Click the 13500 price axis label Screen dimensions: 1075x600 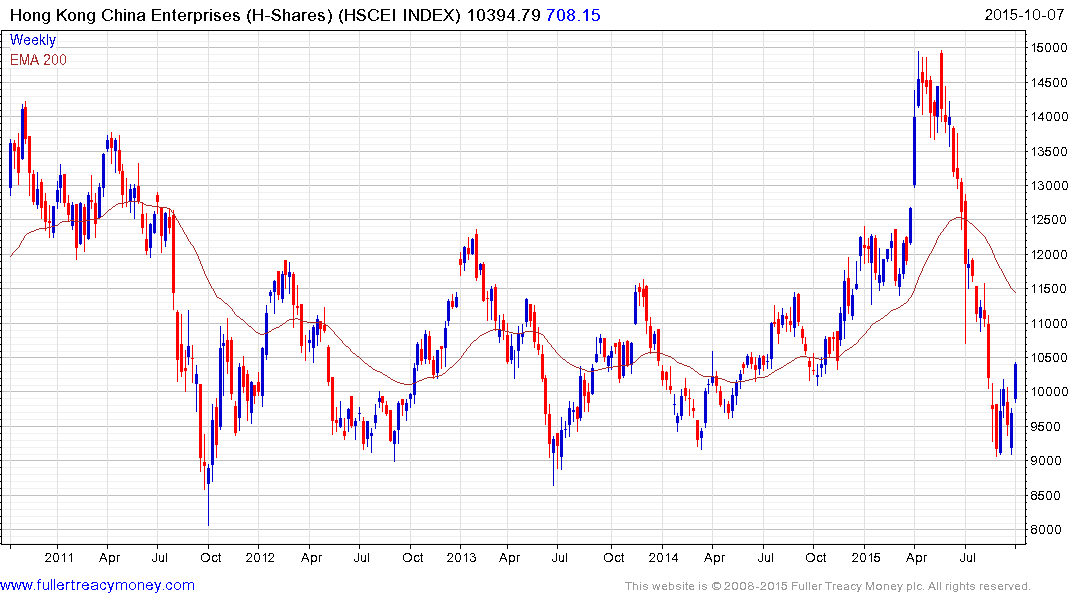1050,151
